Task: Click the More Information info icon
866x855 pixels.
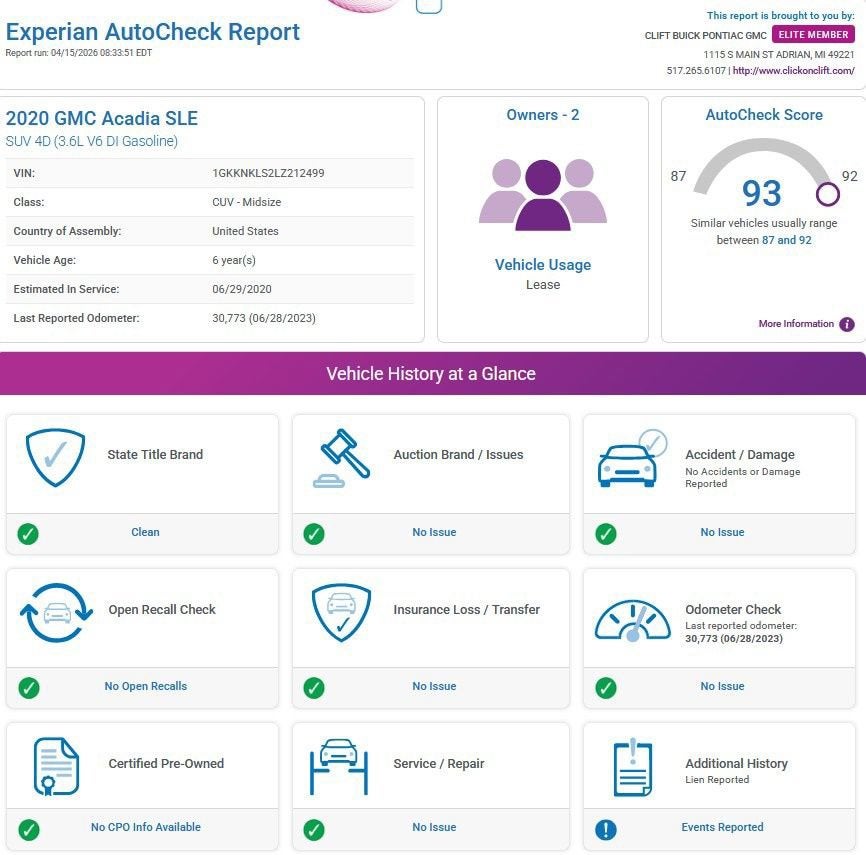Action: (847, 324)
